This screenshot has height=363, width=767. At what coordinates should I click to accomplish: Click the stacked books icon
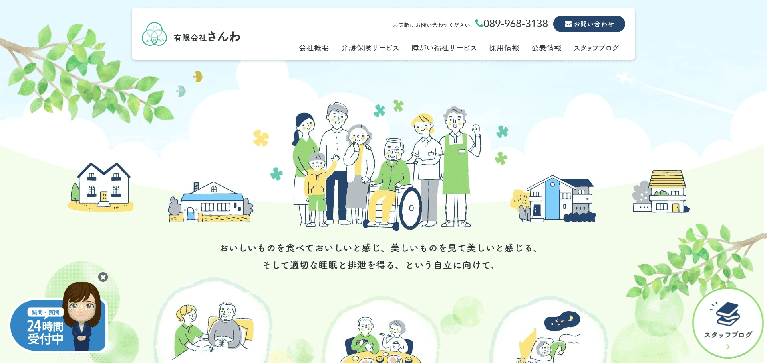click(728, 314)
